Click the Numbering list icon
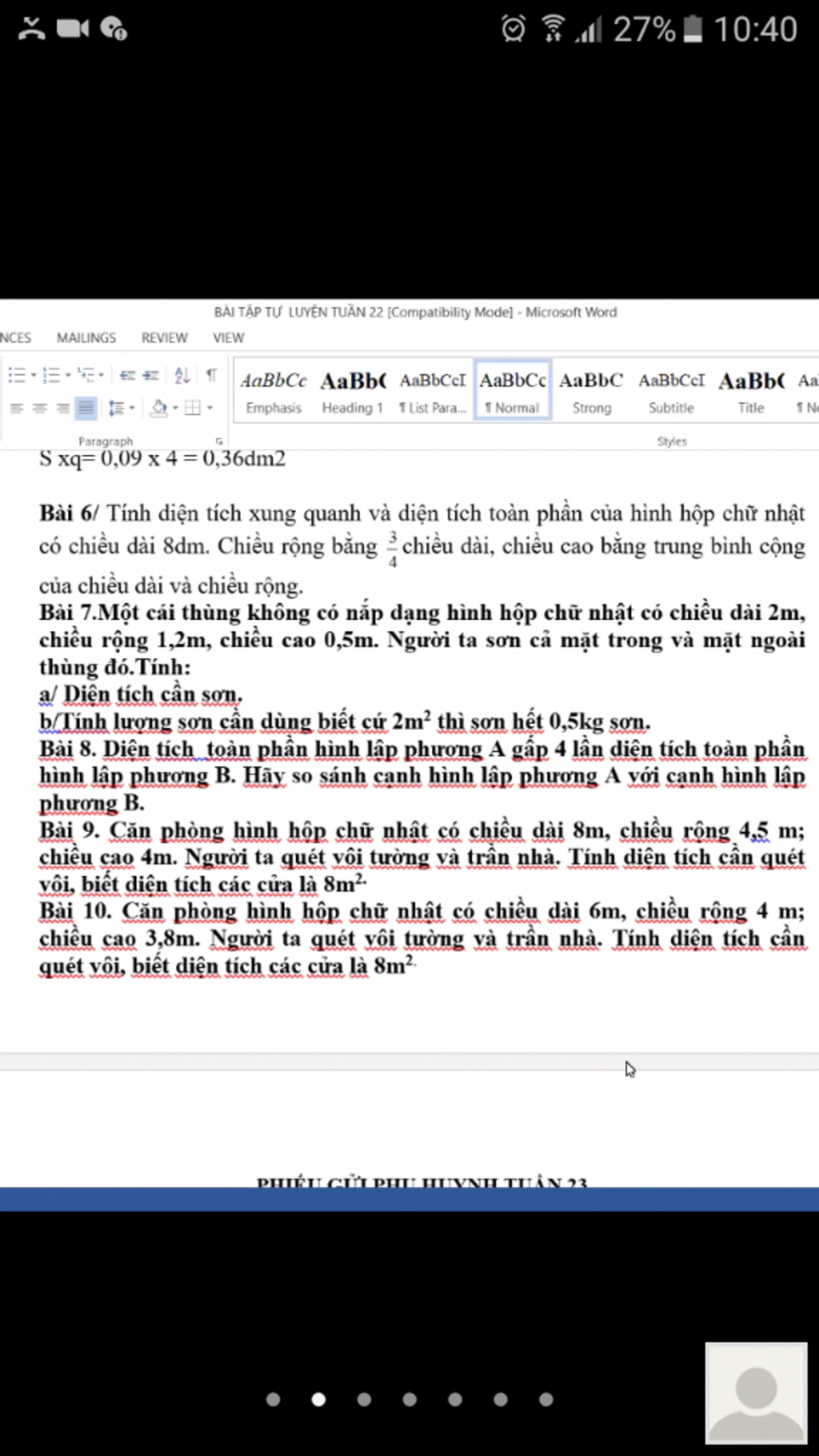Viewport: 819px width, 1456px height. coord(51,374)
